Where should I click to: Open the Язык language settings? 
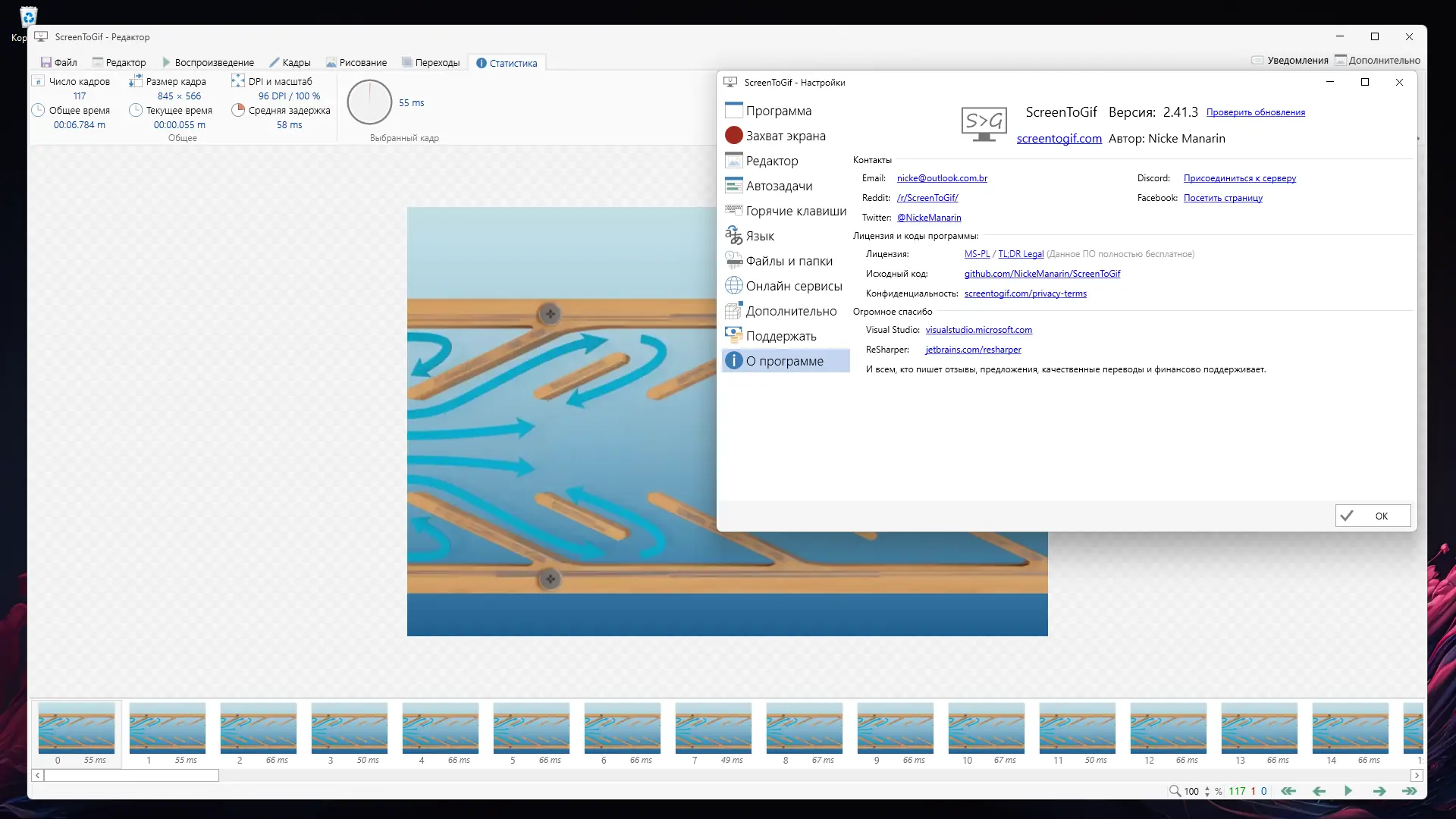(759, 236)
